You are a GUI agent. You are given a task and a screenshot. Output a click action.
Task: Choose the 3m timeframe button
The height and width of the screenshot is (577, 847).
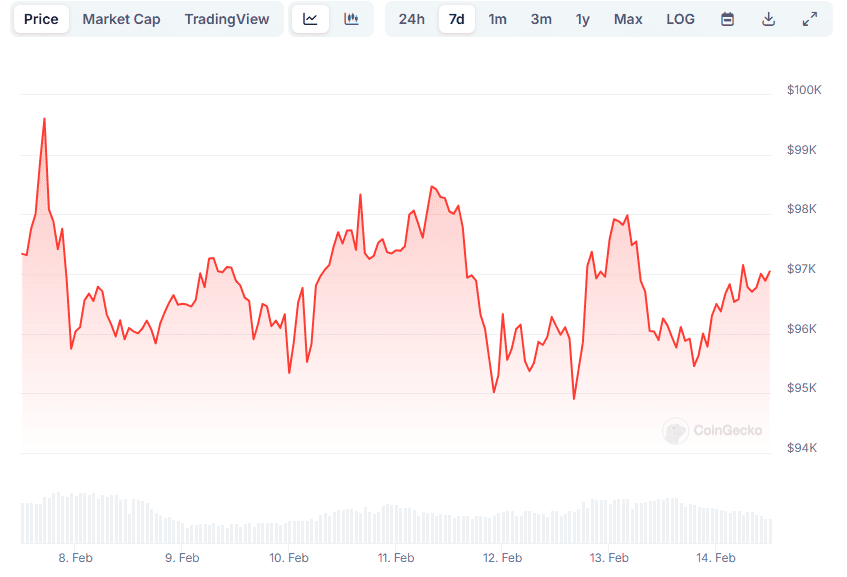click(541, 18)
